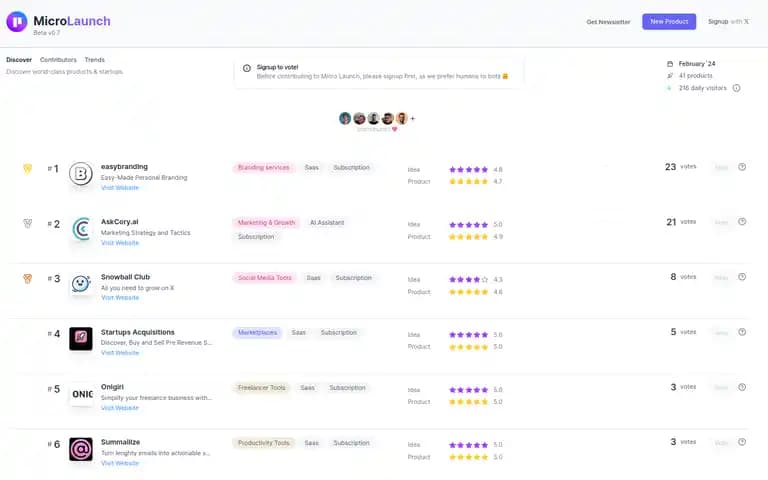Click info icon in Snowball Club row

[x=742, y=277]
